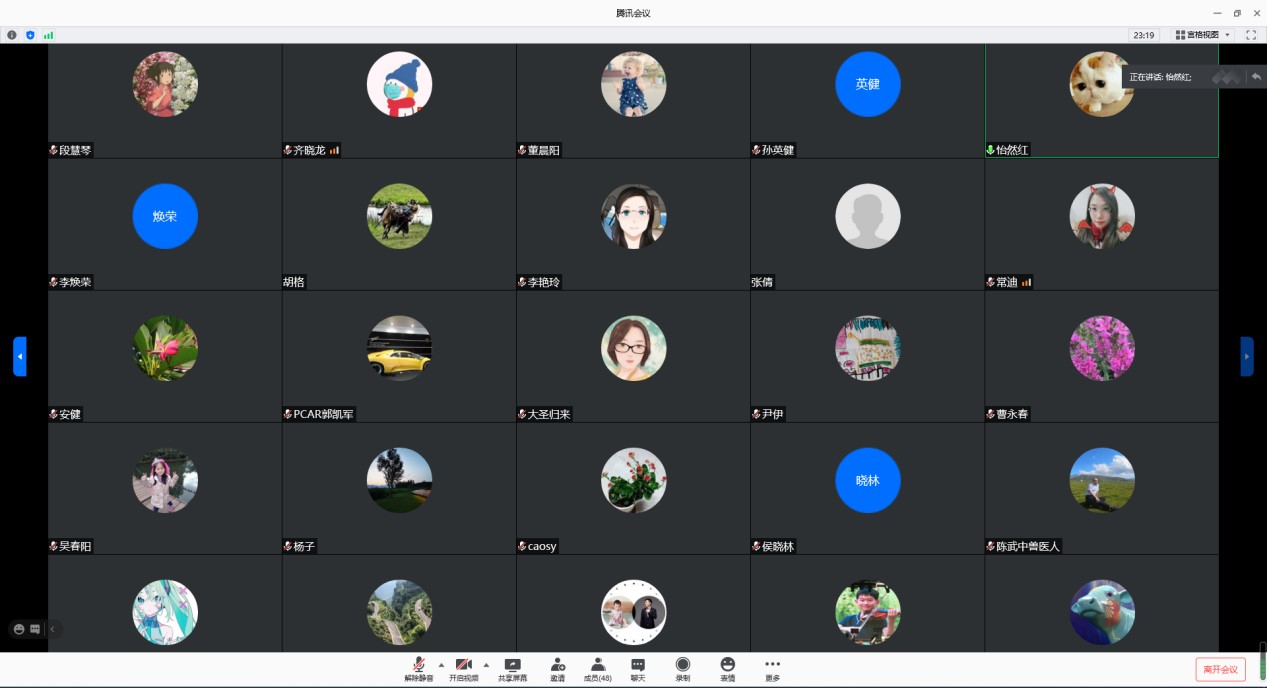Check the green network signal indicator

(48, 35)
